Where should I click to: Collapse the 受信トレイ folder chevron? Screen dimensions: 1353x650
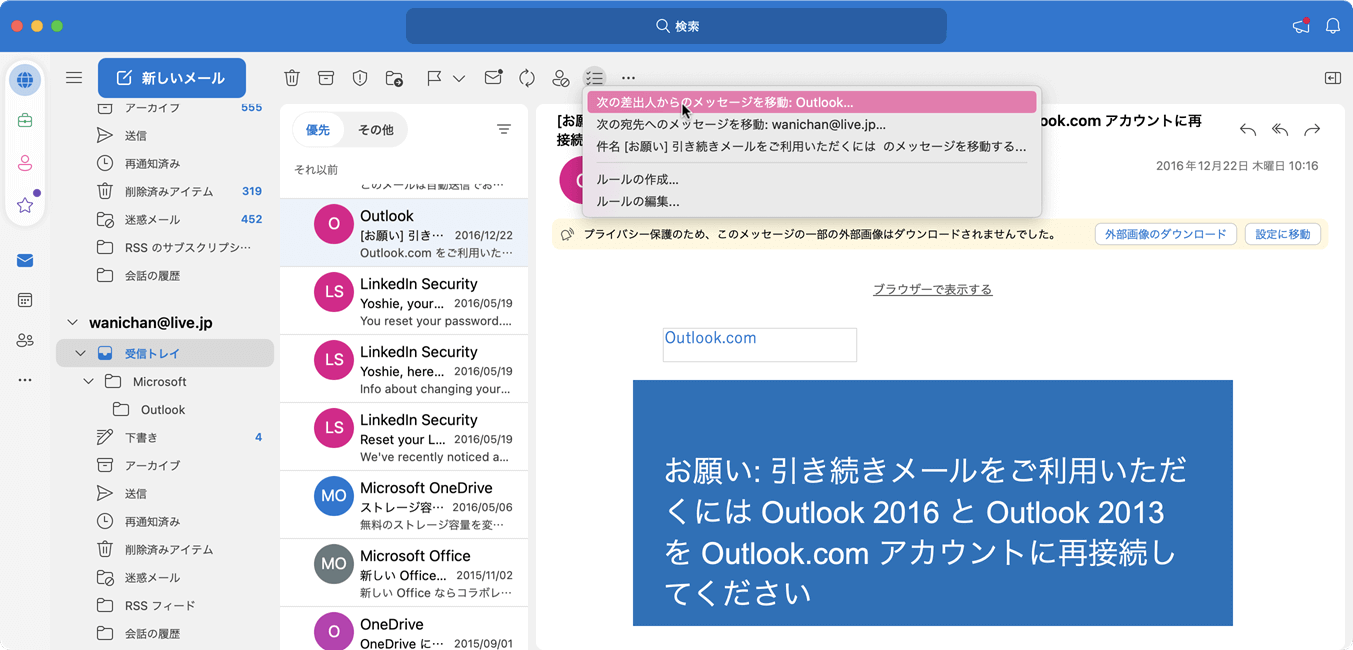(x=80, y=353)
